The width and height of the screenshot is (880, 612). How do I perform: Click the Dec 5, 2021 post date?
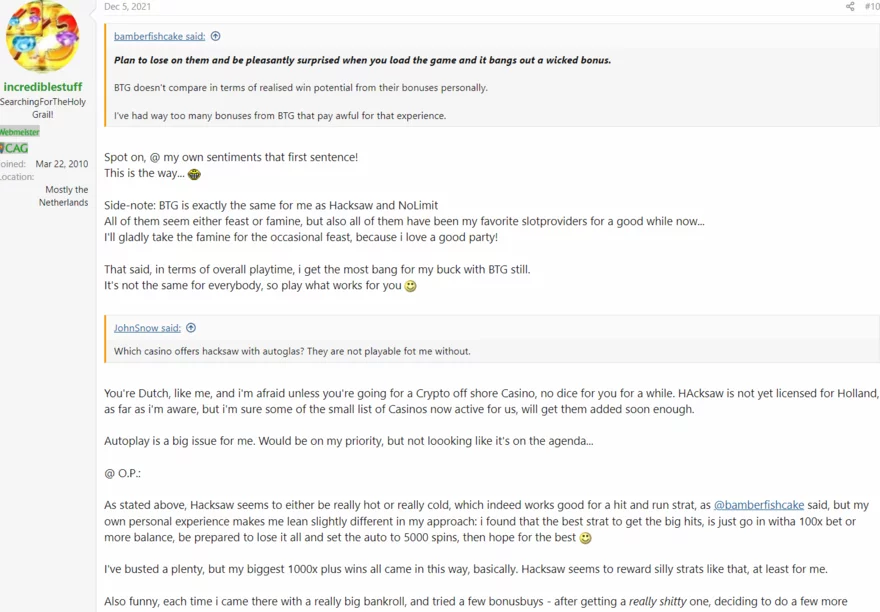pos(127,7)
